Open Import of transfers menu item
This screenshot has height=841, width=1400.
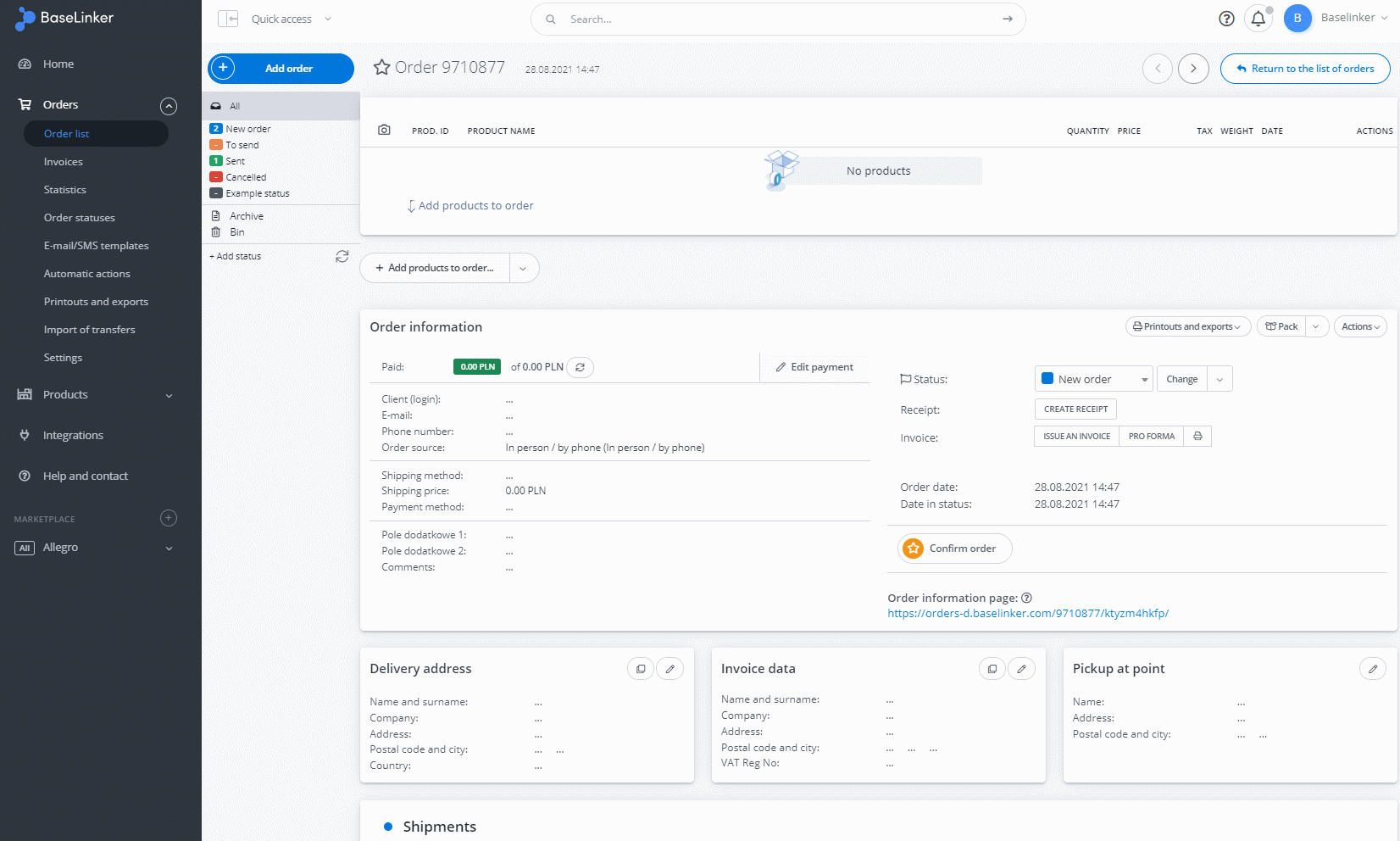click(x=90, y=330)
